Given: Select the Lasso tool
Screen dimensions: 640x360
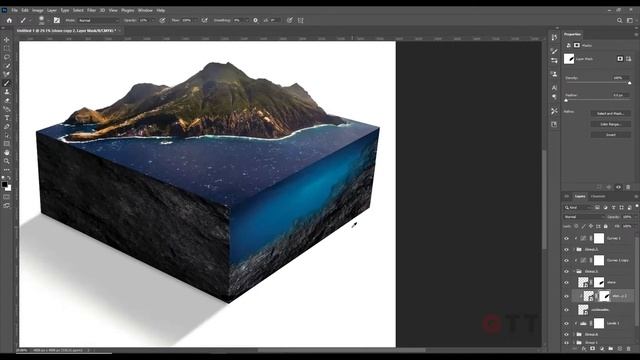Looking at the screenshot, I should pos(7,57).
